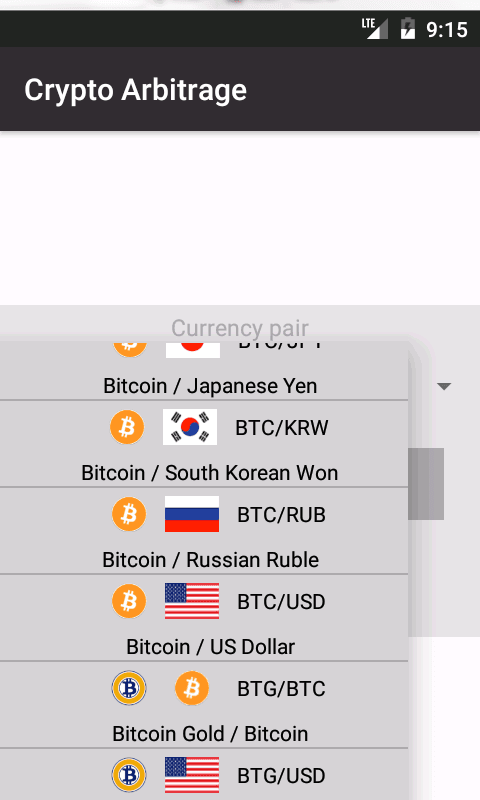
Task: Tap the Japanese flag icon
Action: [193, 349]
